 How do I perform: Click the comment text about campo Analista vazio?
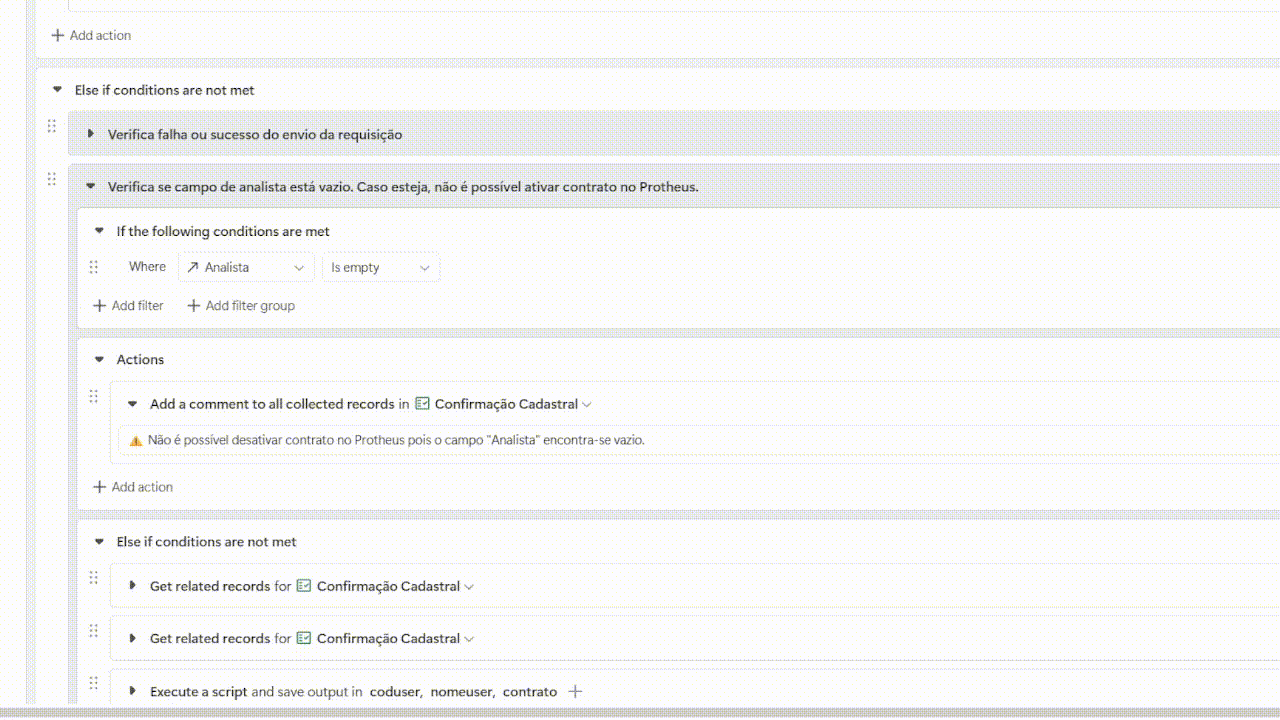pyautogui.click(x=396, y=440)
